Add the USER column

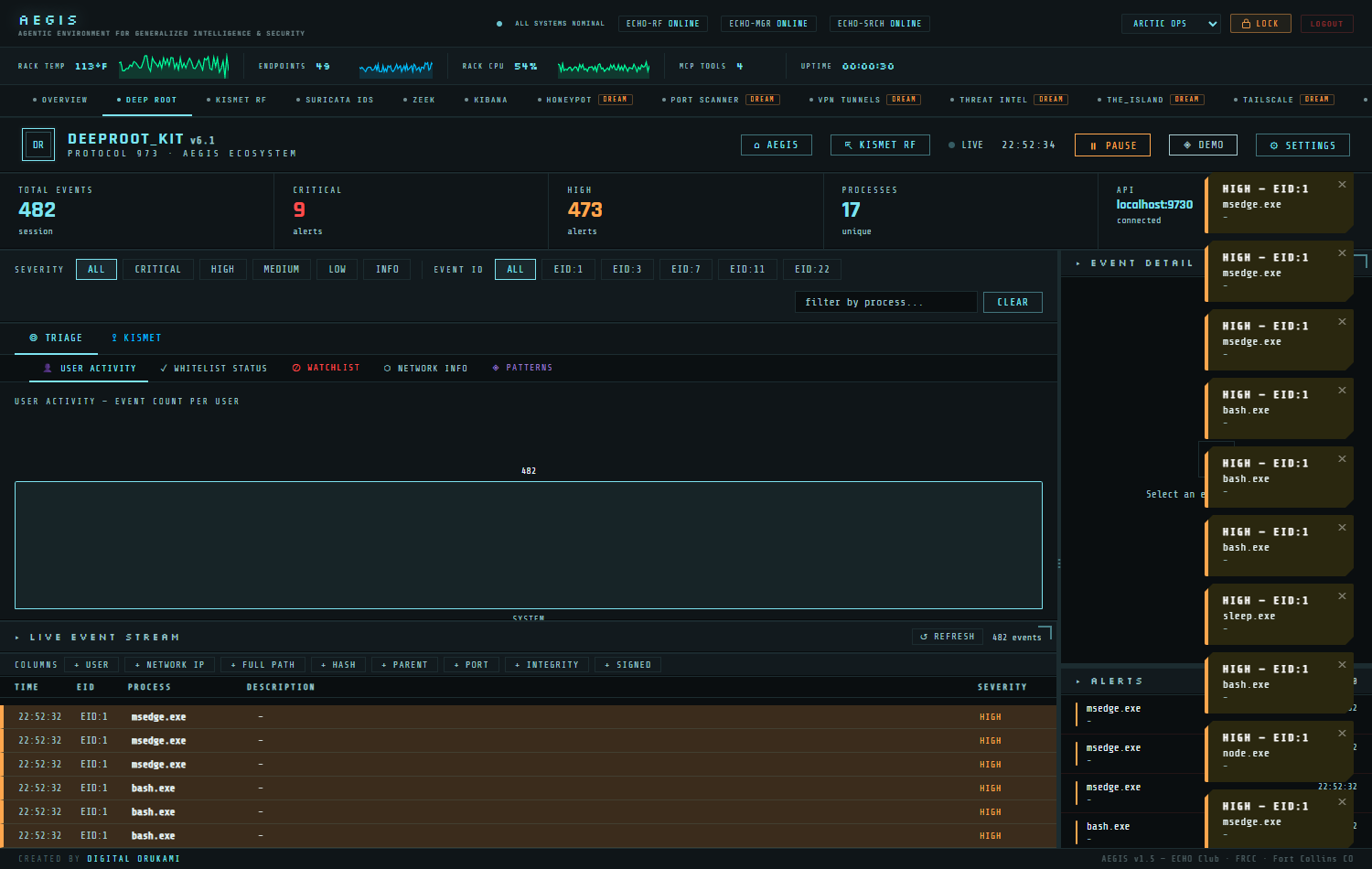pos(91,665)
